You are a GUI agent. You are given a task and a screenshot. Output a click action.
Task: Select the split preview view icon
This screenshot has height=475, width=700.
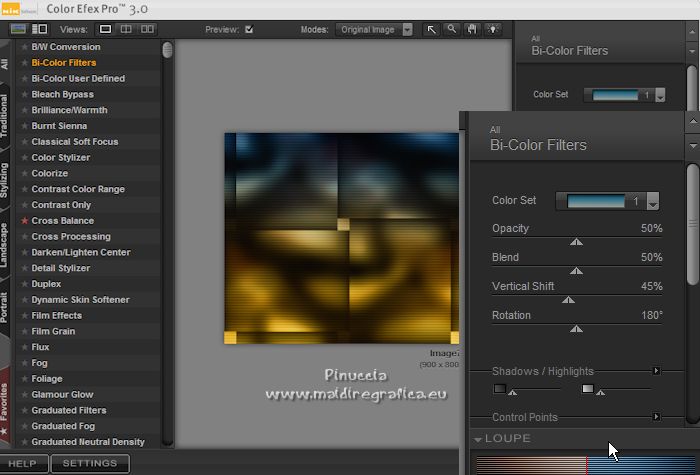[x=126, y=29]
